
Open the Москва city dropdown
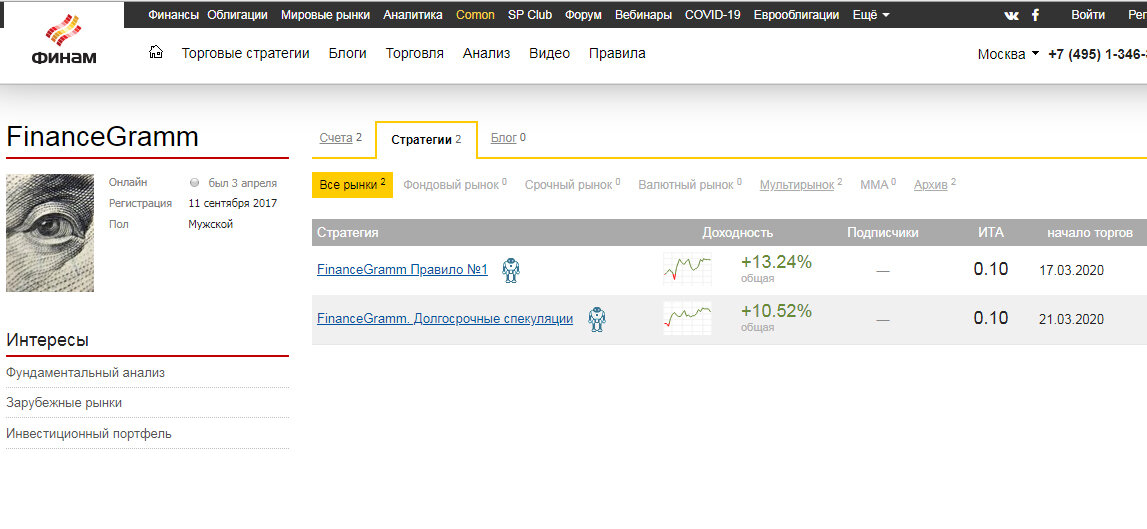point(1008,54)
